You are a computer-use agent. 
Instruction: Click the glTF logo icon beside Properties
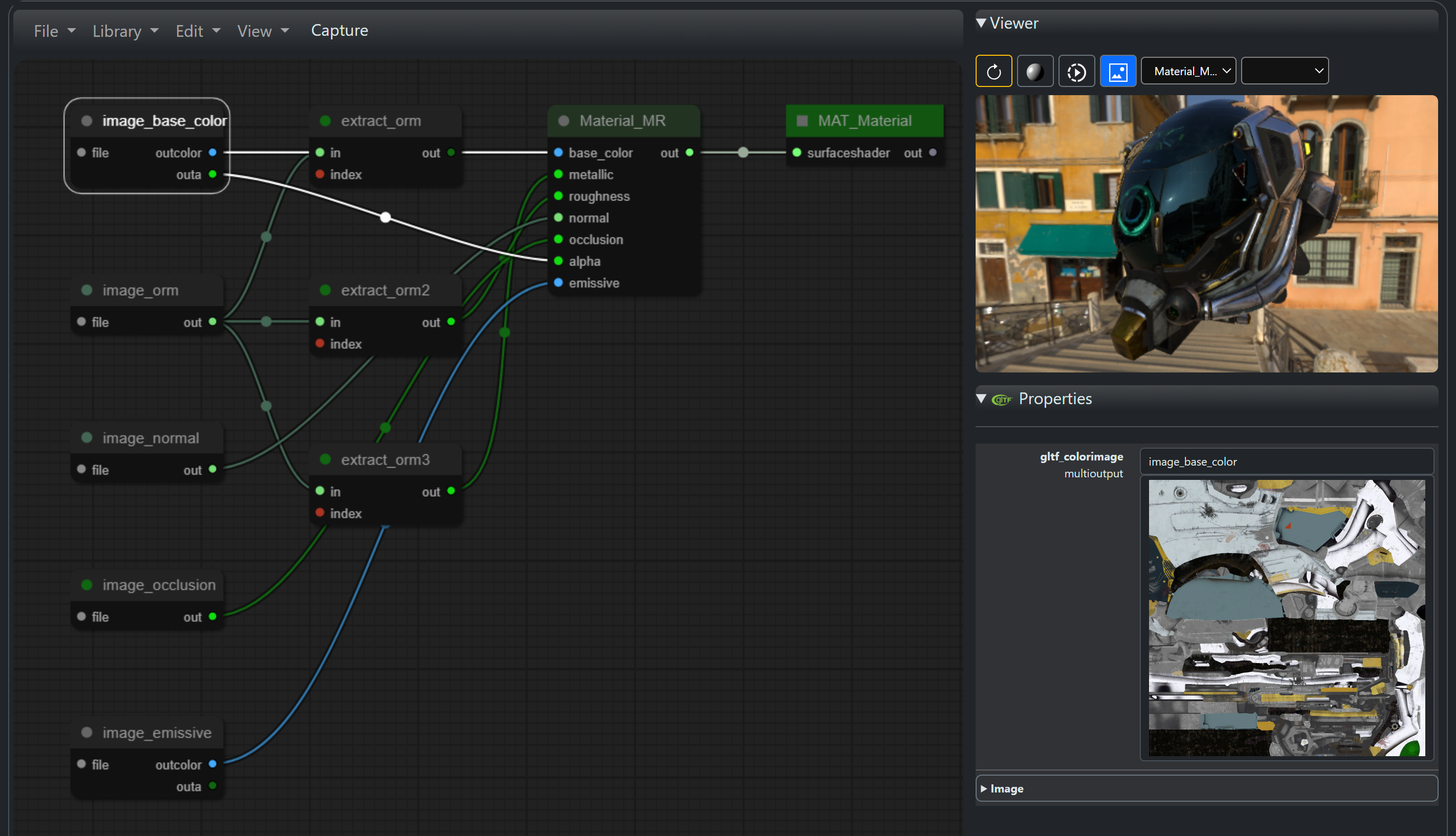(1001, 400)
